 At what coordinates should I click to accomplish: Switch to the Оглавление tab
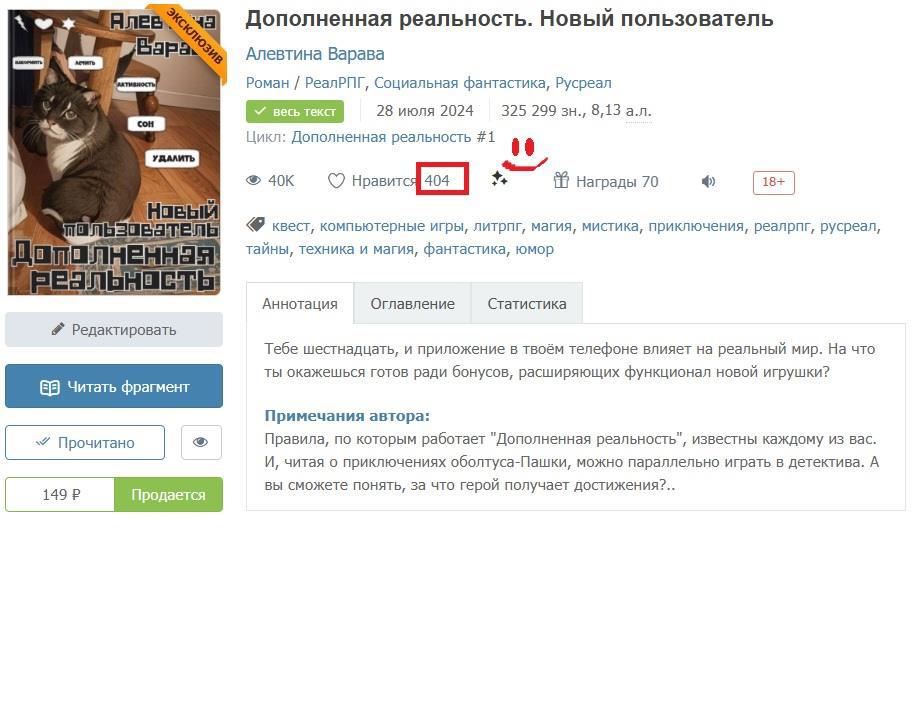coord(412,303)
